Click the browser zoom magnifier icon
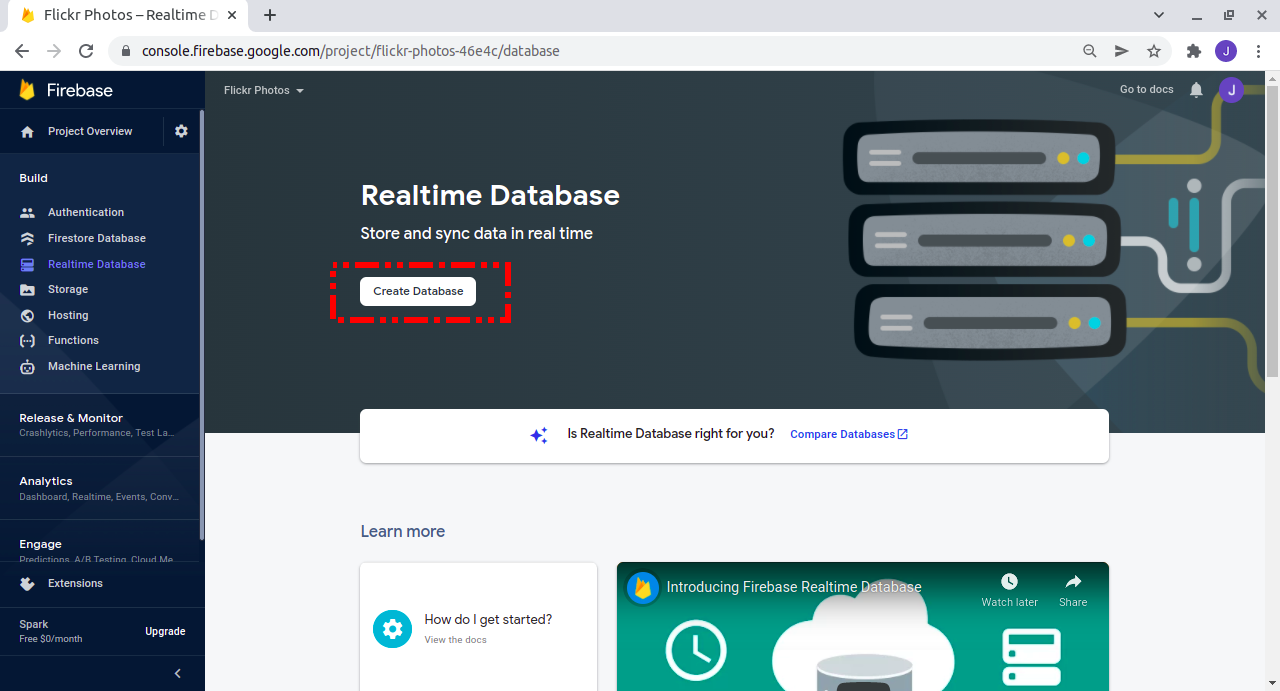This screenshot has height=691, width=1280. tap(1090, 51)
